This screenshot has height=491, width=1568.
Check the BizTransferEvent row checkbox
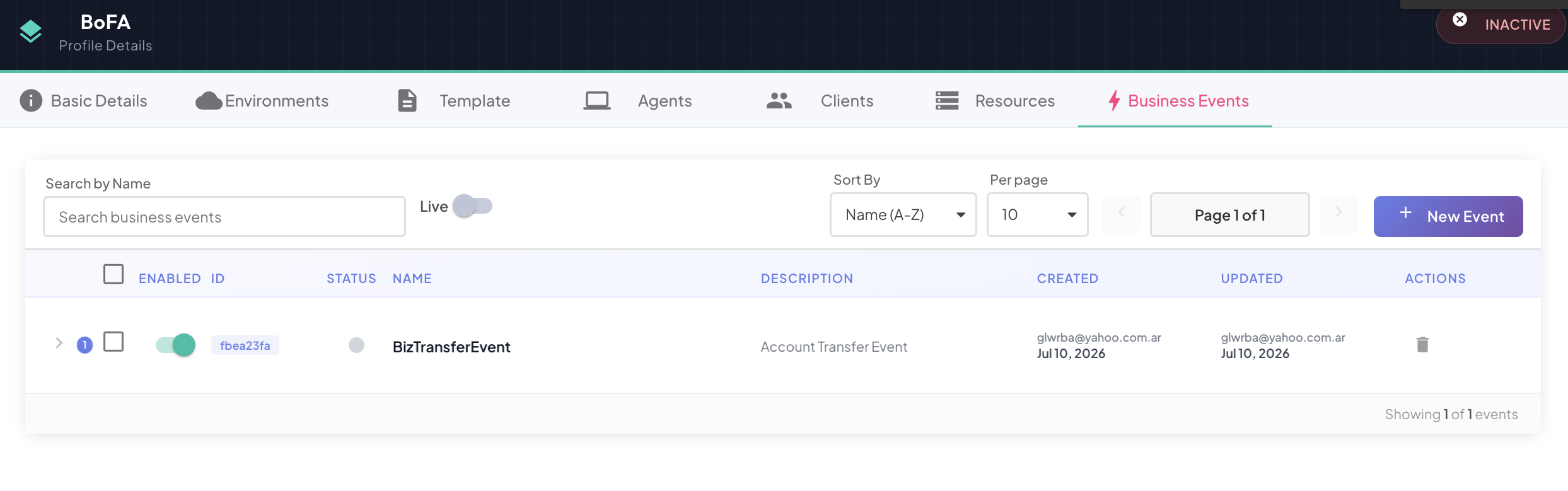click(x=113, y=342)
